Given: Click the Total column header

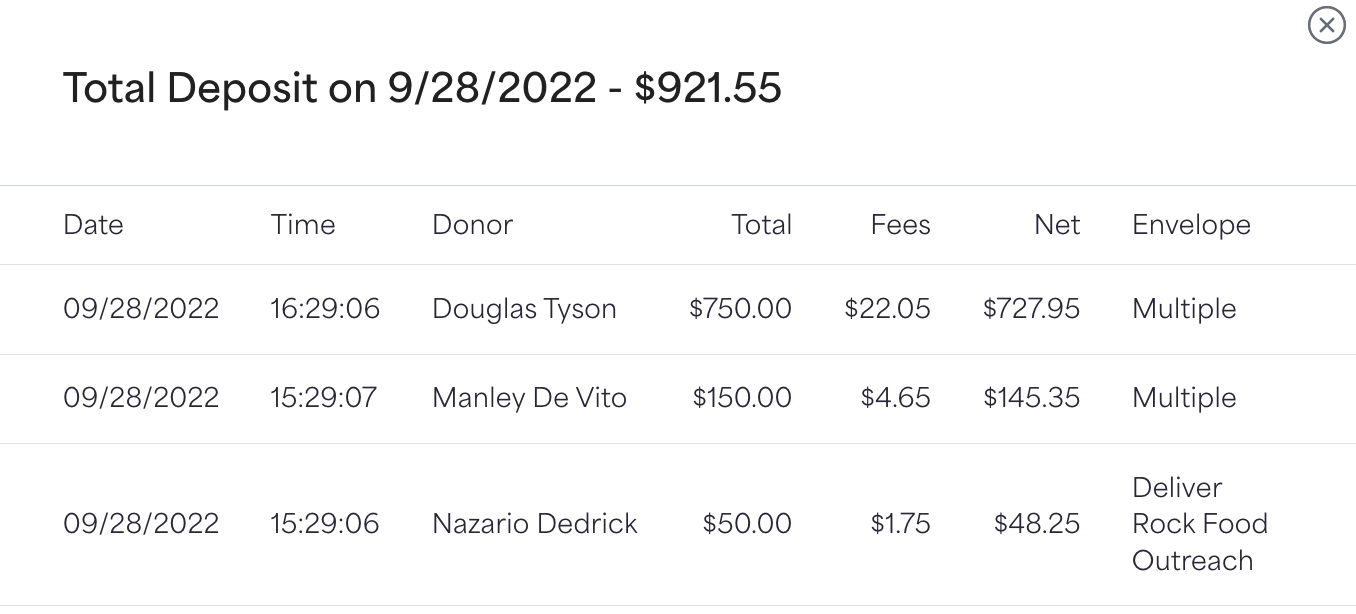Looking at the screenshot, I should pyautogui.click(x=761, y=225).
